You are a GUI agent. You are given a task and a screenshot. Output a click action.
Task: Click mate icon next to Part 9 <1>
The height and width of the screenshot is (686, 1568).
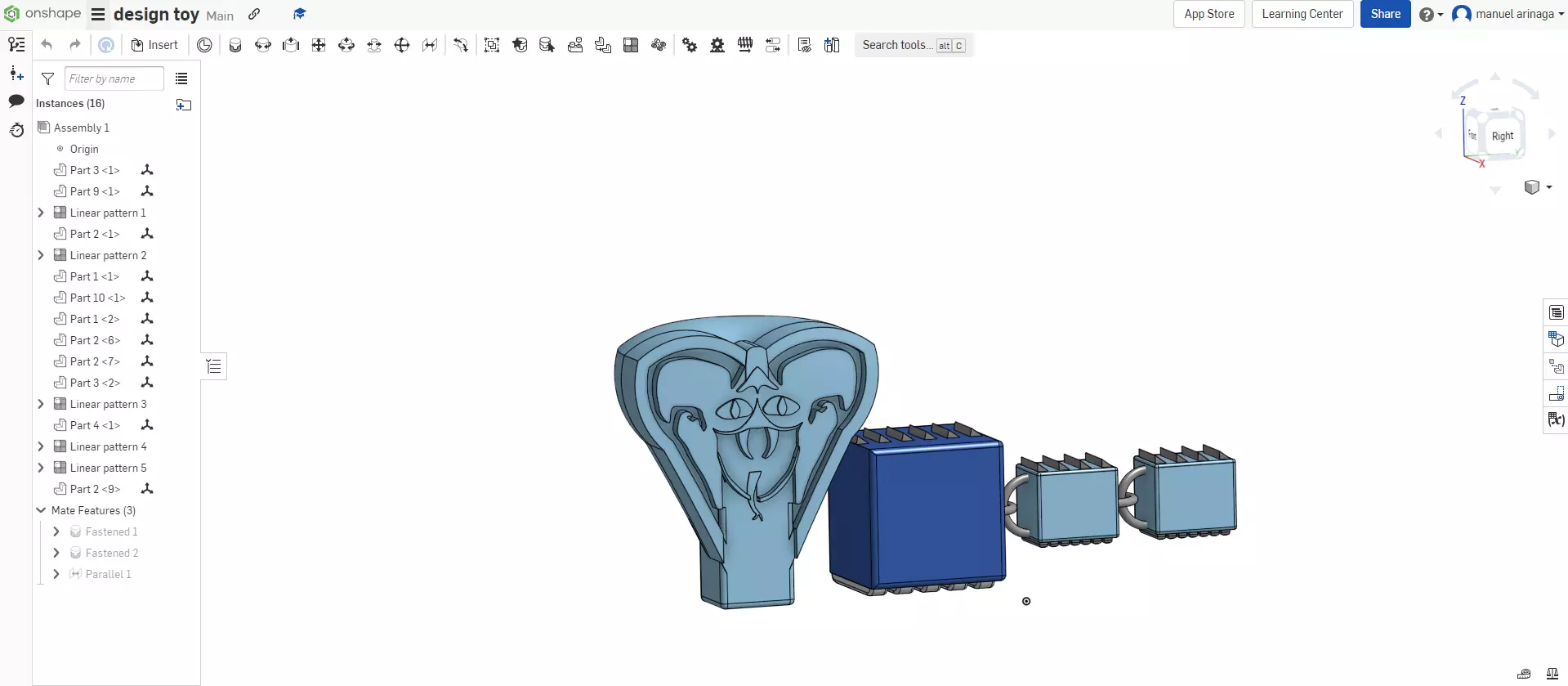pos(147,191)
